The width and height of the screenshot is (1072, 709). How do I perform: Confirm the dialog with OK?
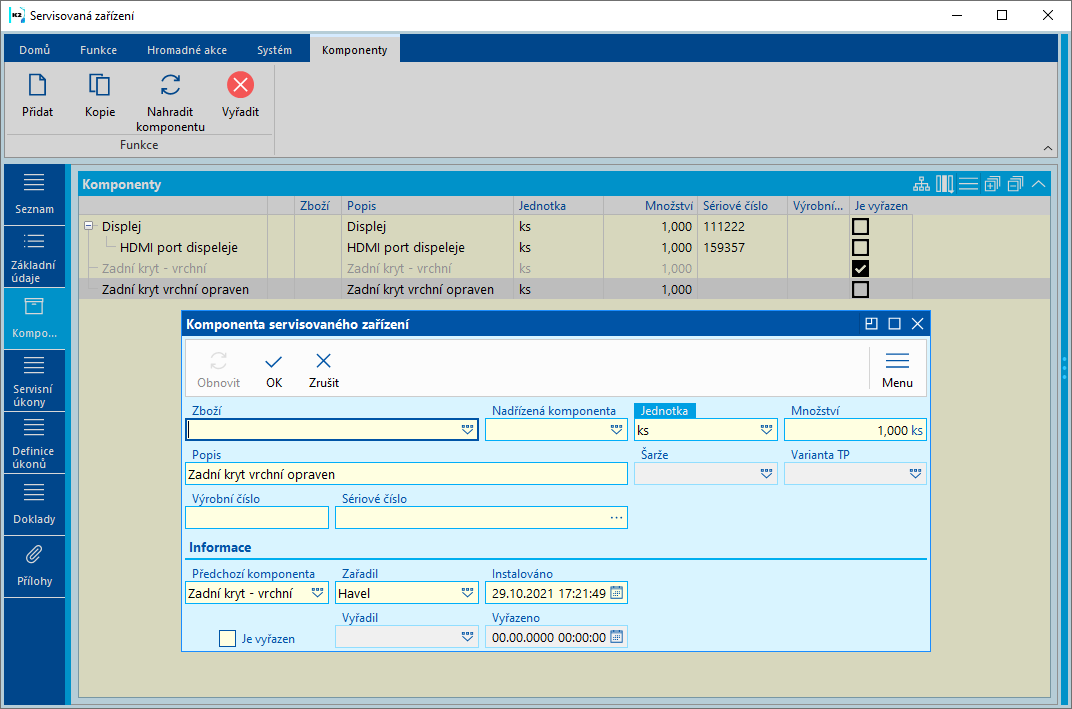coord(274,369)
